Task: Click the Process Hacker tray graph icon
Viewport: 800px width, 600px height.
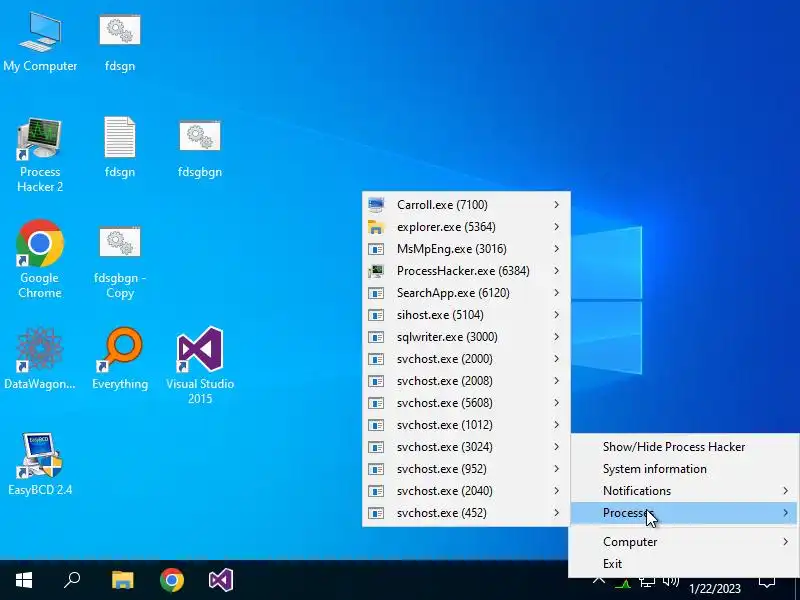Action: pos(623,582)
